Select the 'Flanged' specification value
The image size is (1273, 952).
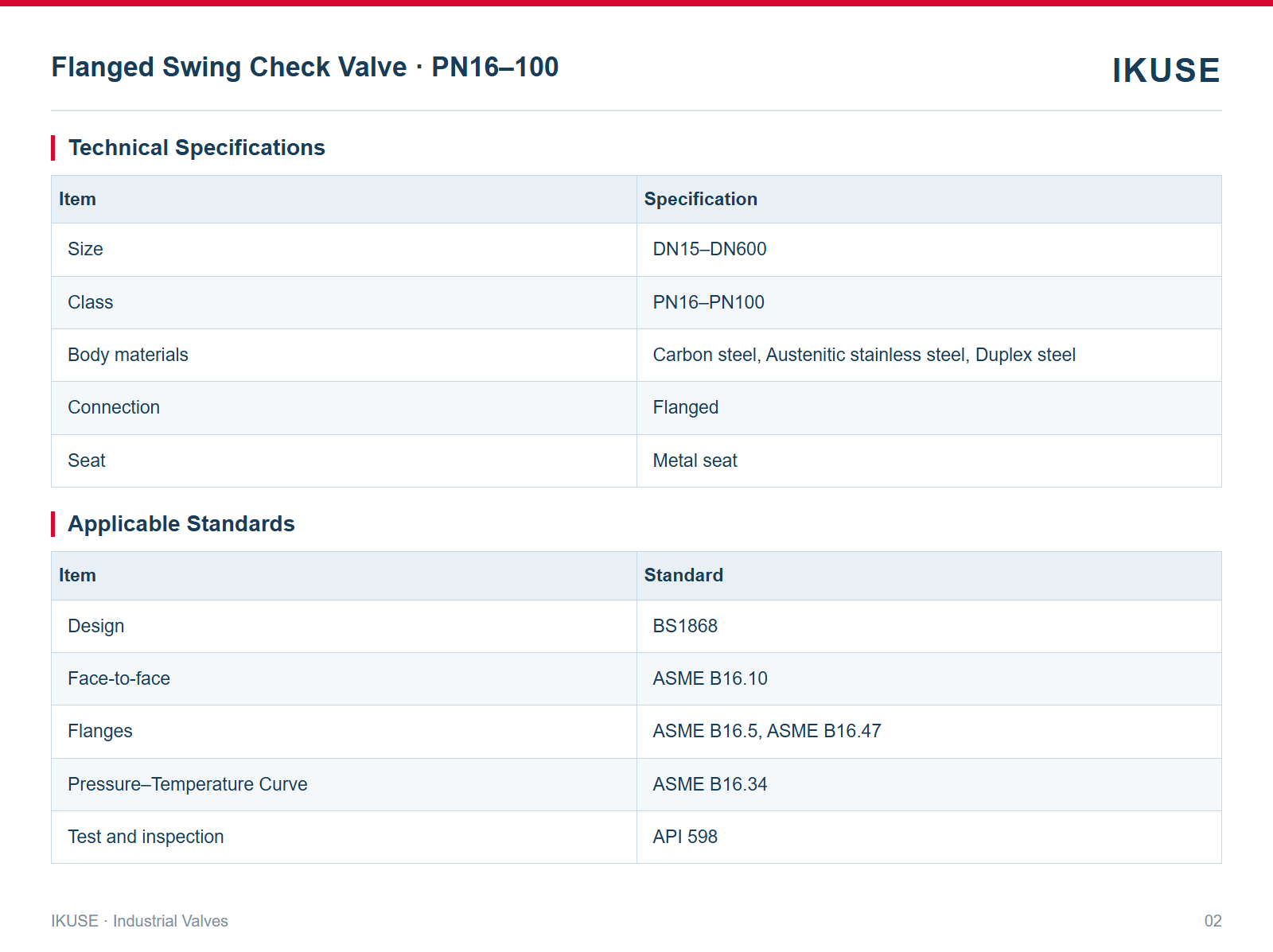pyautogui.click(x=686, y=407)
